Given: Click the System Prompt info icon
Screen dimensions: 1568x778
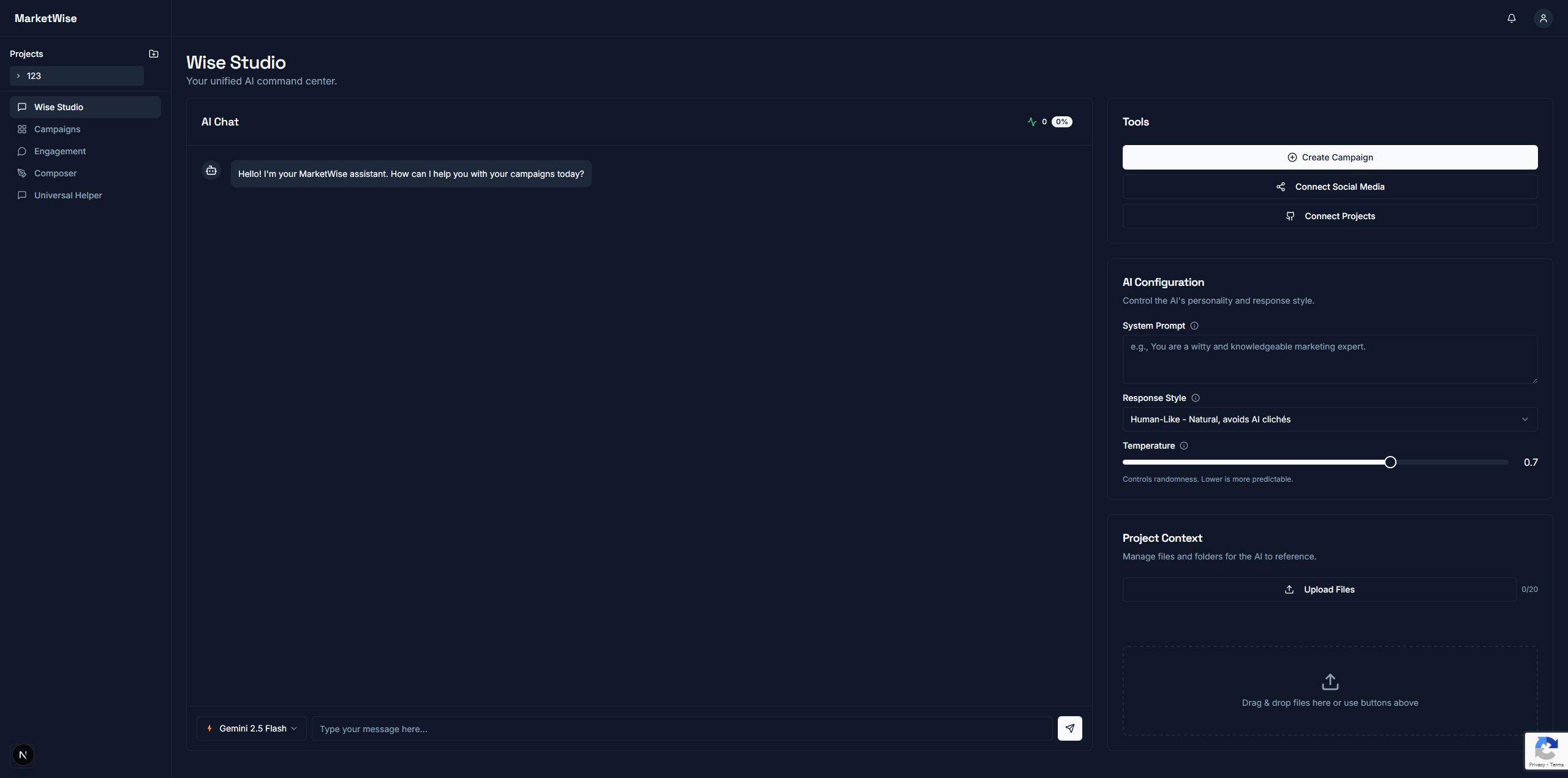Looking at the screenshot, I should tap(1195, 326).
